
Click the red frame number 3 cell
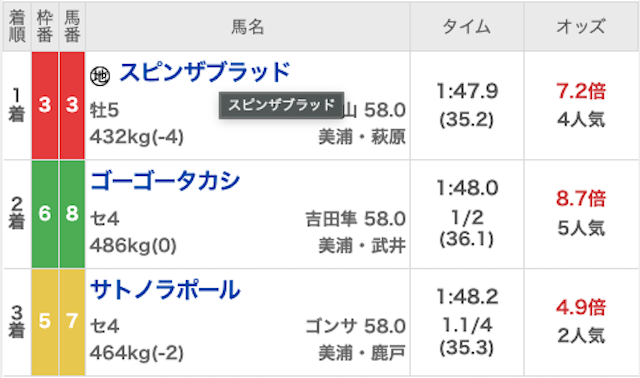tap(45, 105)
